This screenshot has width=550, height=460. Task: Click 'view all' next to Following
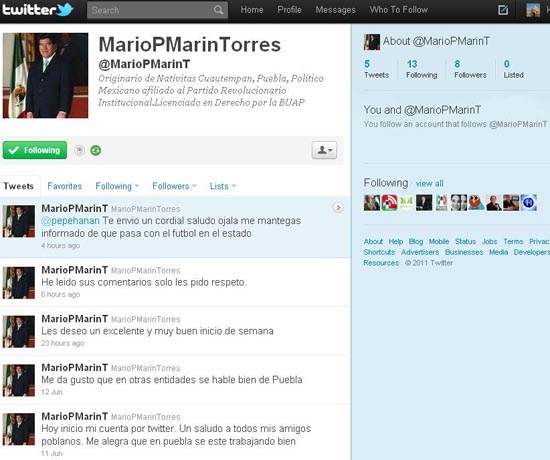[429, 184]
